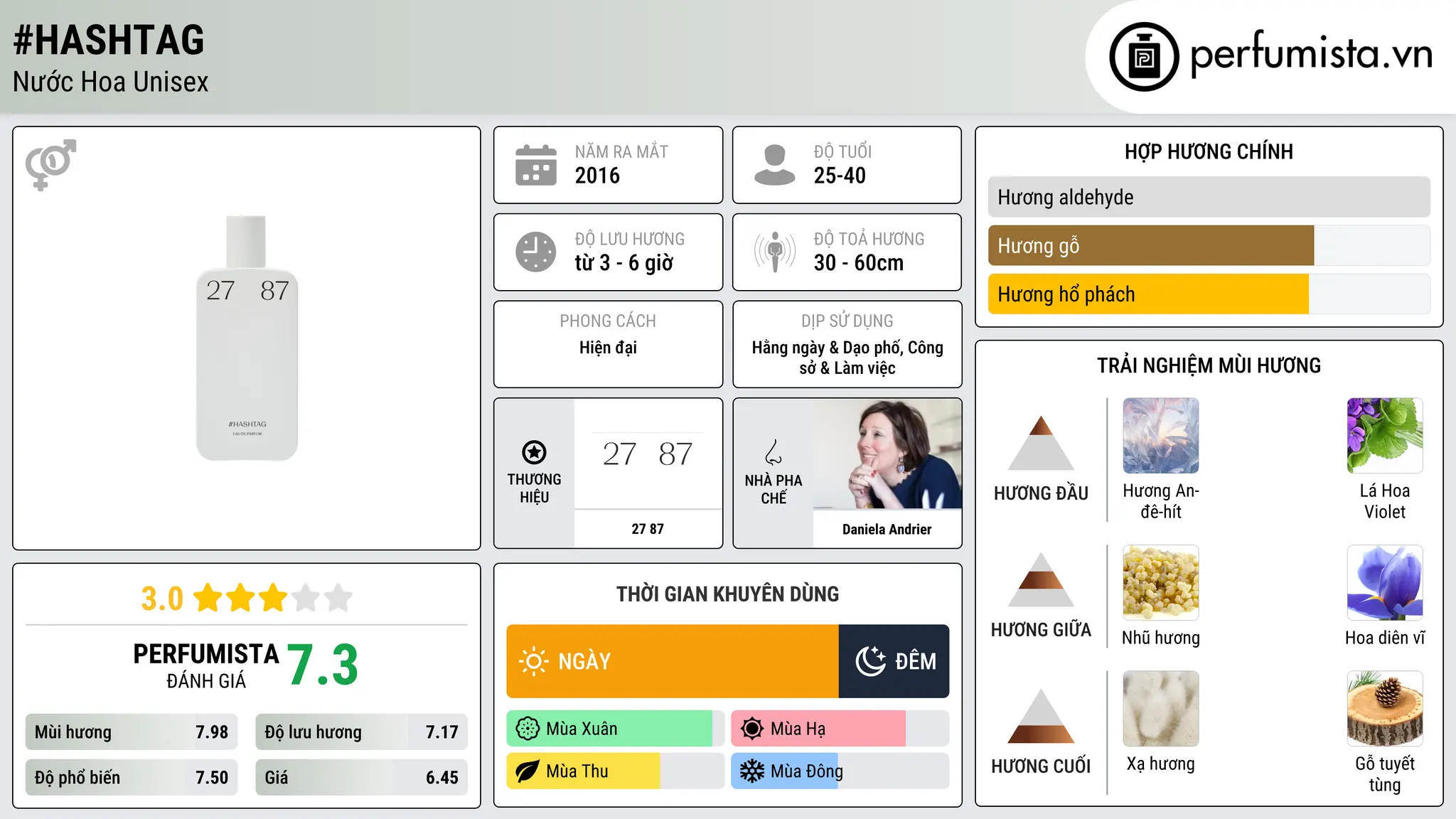Click the leaf icon for Mùa Thu
Viewport: 1456px width, 819px height.
pos(528,771)
